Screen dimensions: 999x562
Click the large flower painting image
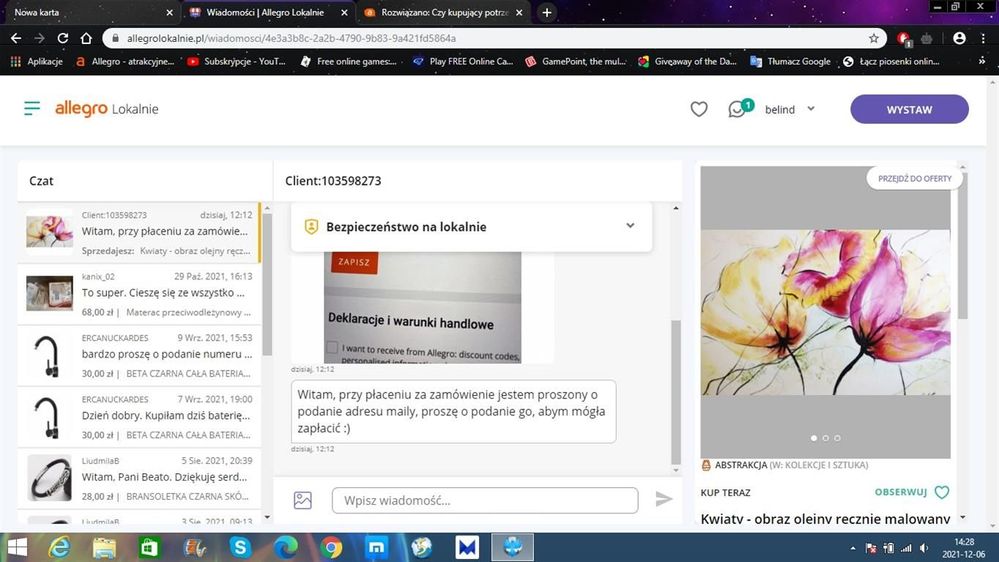pos(825,312)
